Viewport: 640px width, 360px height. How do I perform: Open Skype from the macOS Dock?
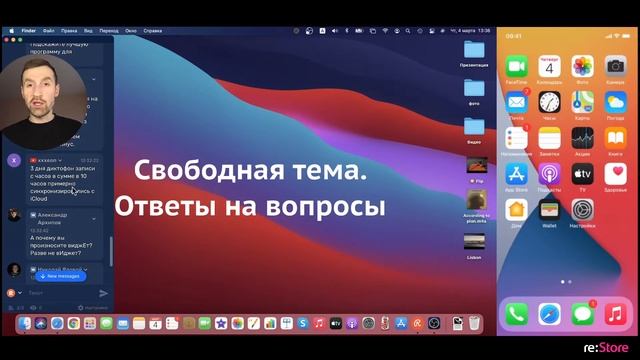[x=303, y=324]
